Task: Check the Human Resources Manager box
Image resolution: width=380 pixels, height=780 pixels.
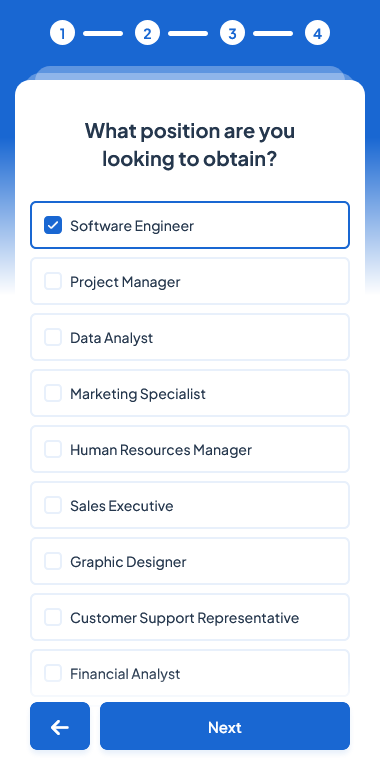Action: tap(53, 449)
